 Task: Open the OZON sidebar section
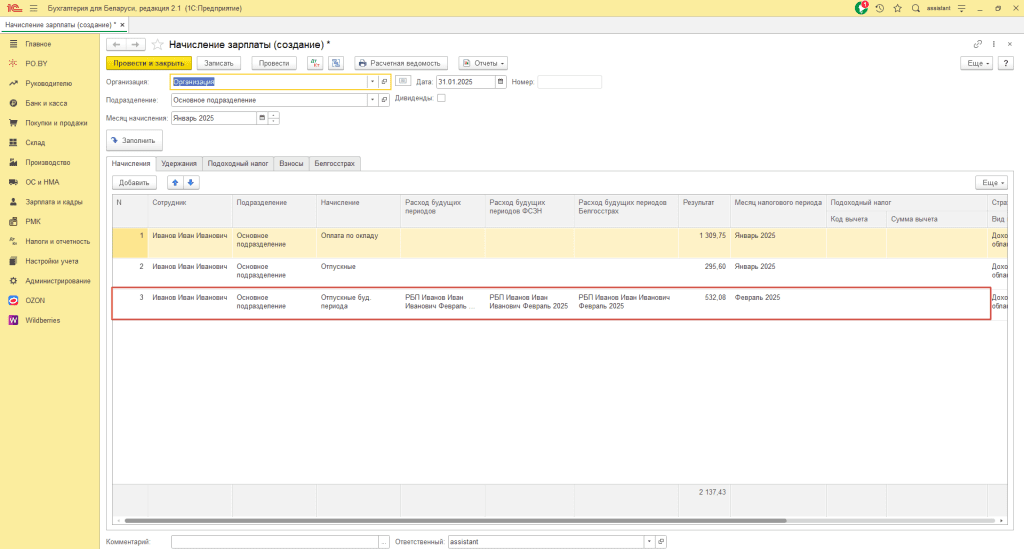35,300
